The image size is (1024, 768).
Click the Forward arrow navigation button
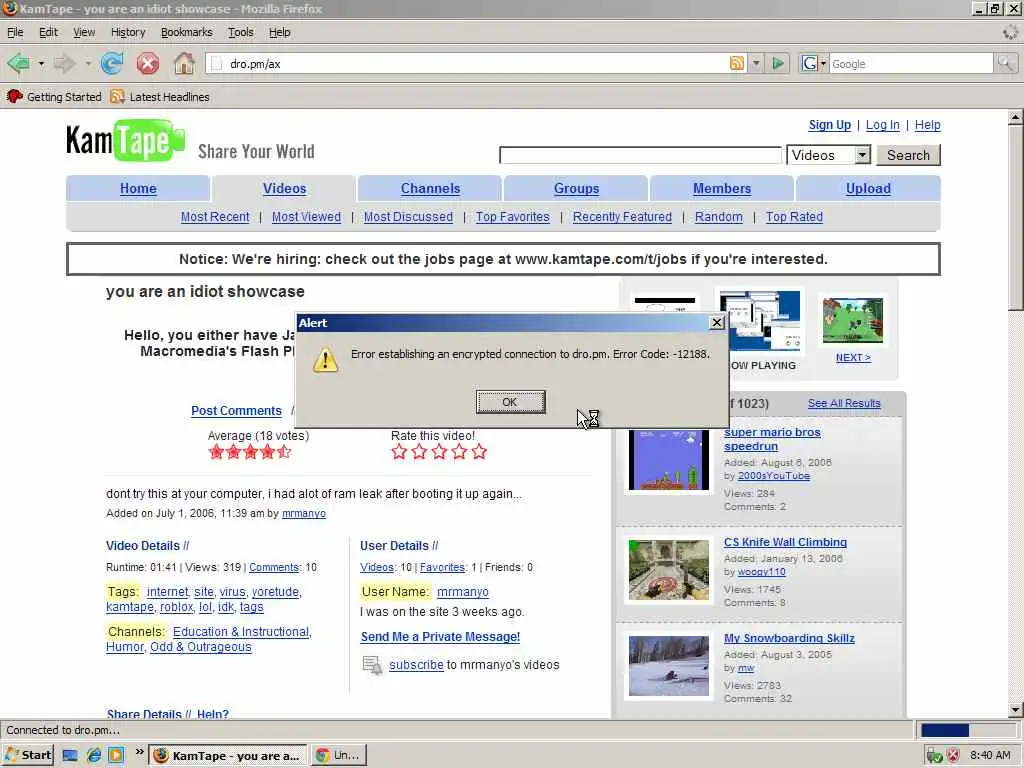[64, 63]
